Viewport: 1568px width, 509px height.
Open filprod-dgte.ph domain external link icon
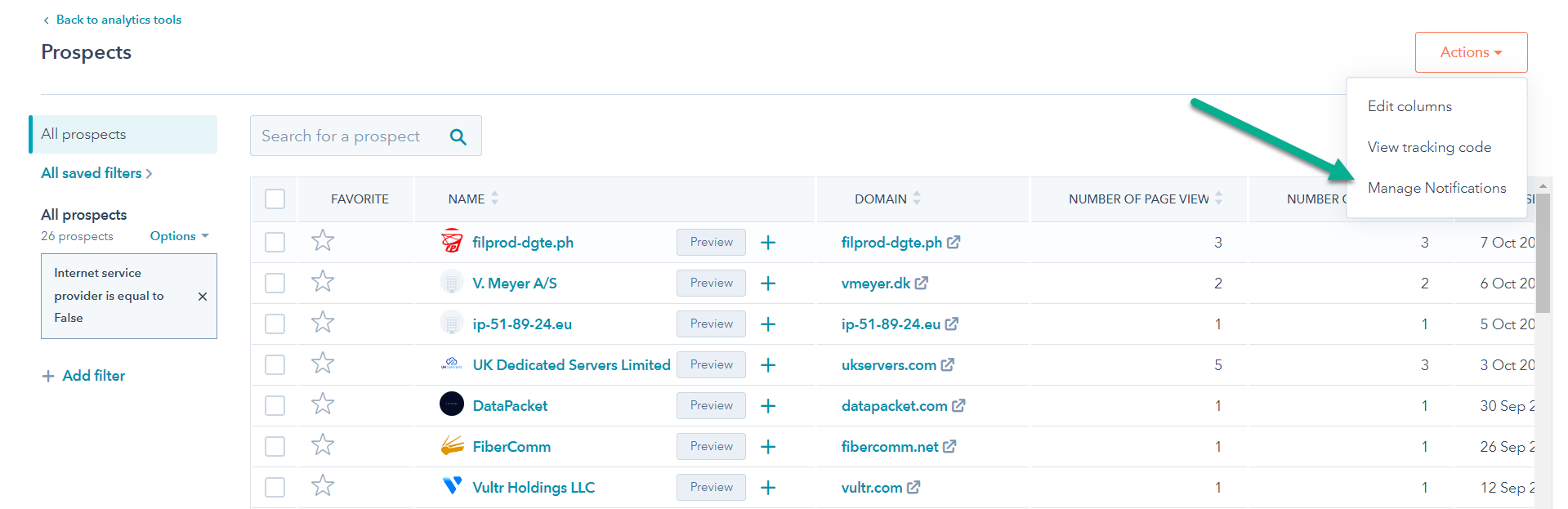pos(954,242)
